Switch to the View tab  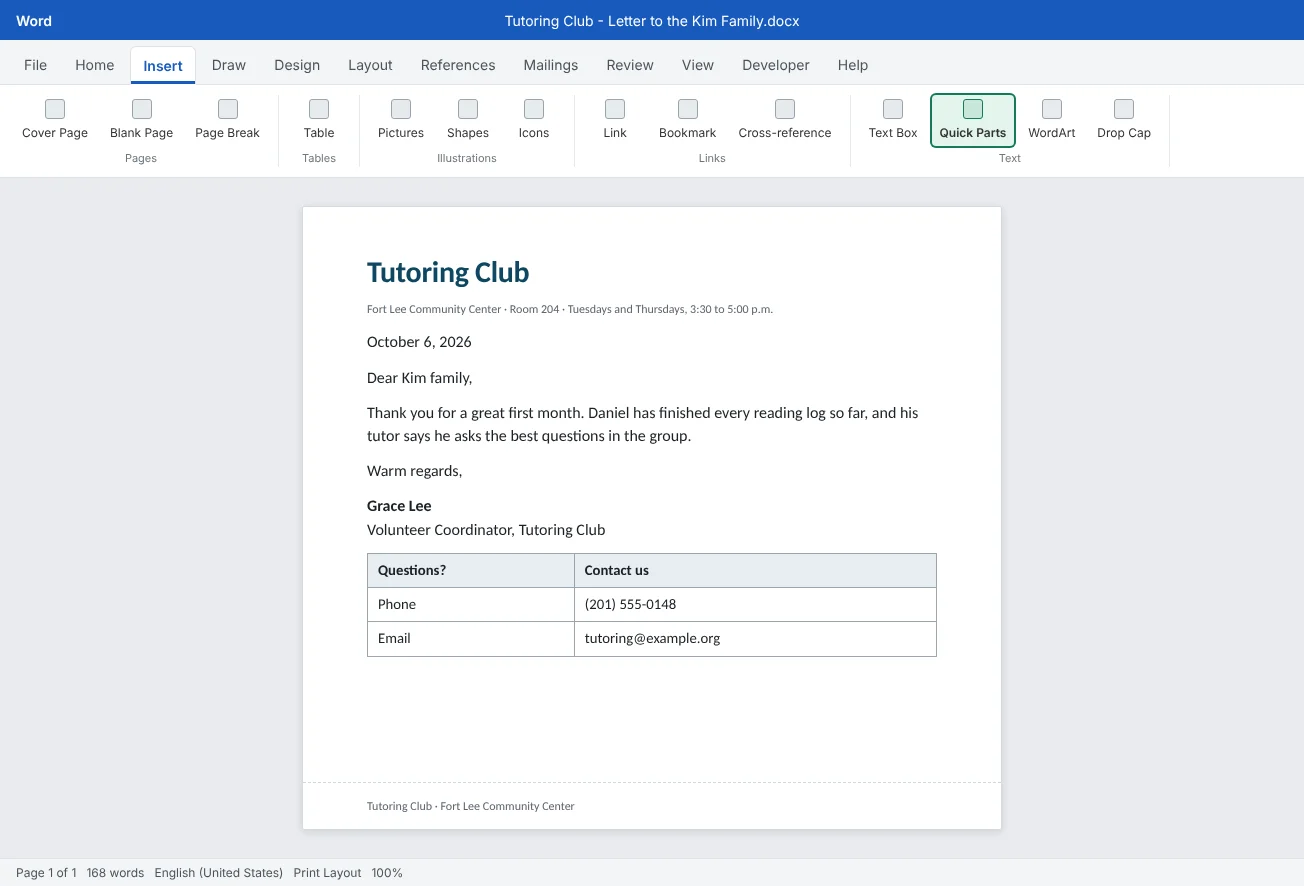(x=698, y=65)
